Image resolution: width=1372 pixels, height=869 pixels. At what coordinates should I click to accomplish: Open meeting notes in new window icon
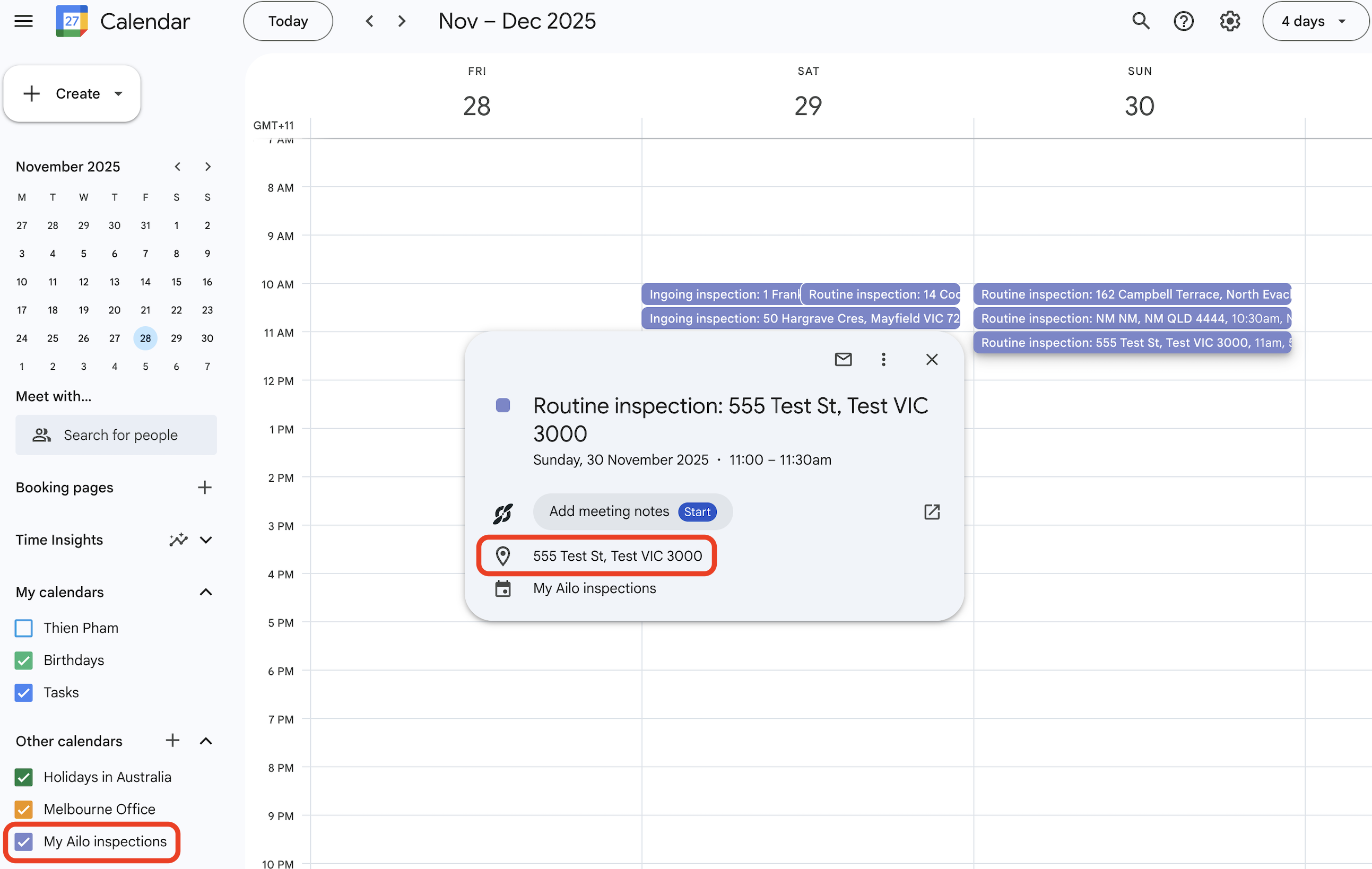tap(932, 512)
